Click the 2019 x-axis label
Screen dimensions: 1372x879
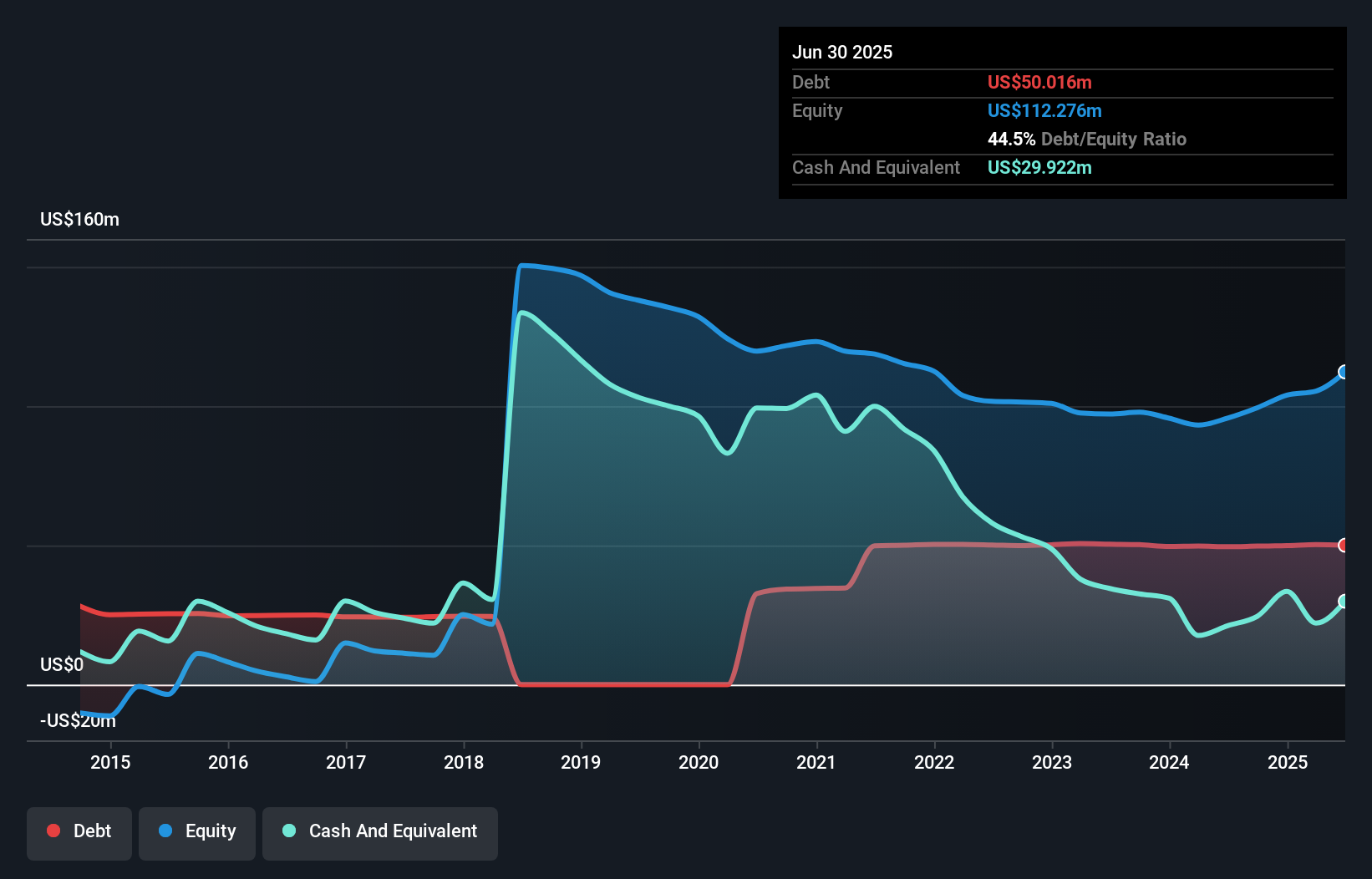point(581,762)
